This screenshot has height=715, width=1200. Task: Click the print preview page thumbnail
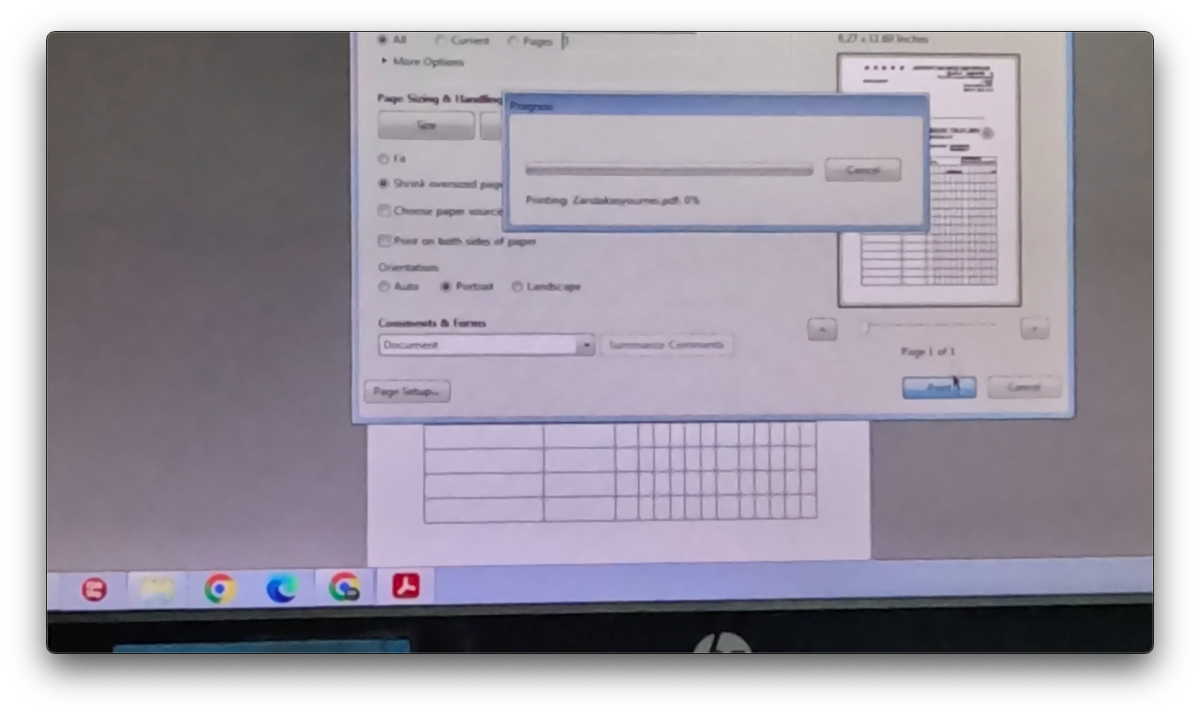pos(929,180)
